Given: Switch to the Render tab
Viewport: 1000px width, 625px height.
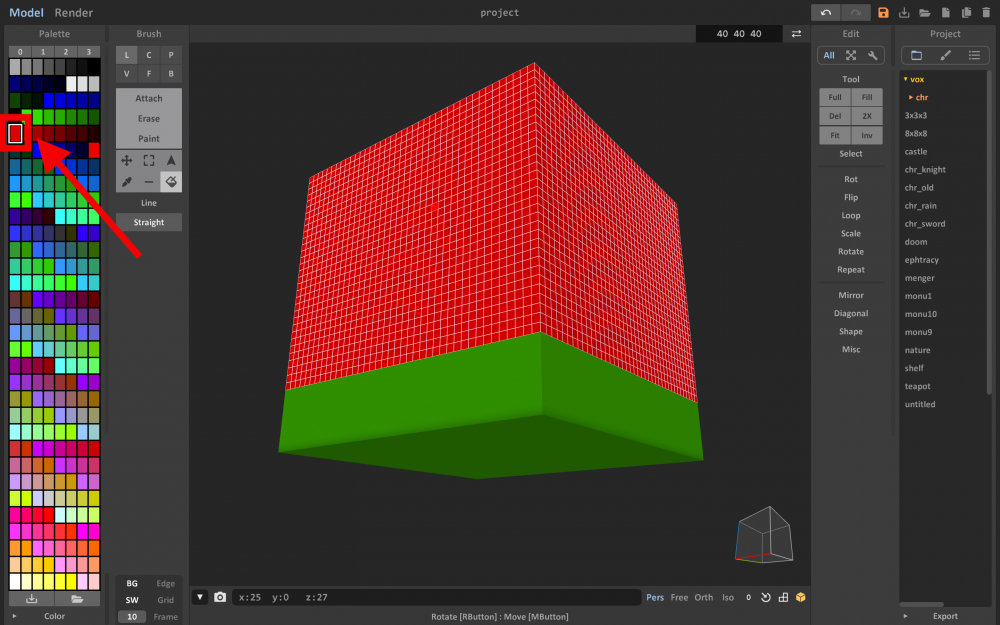Looking at the screenshot, I should 73,12.
